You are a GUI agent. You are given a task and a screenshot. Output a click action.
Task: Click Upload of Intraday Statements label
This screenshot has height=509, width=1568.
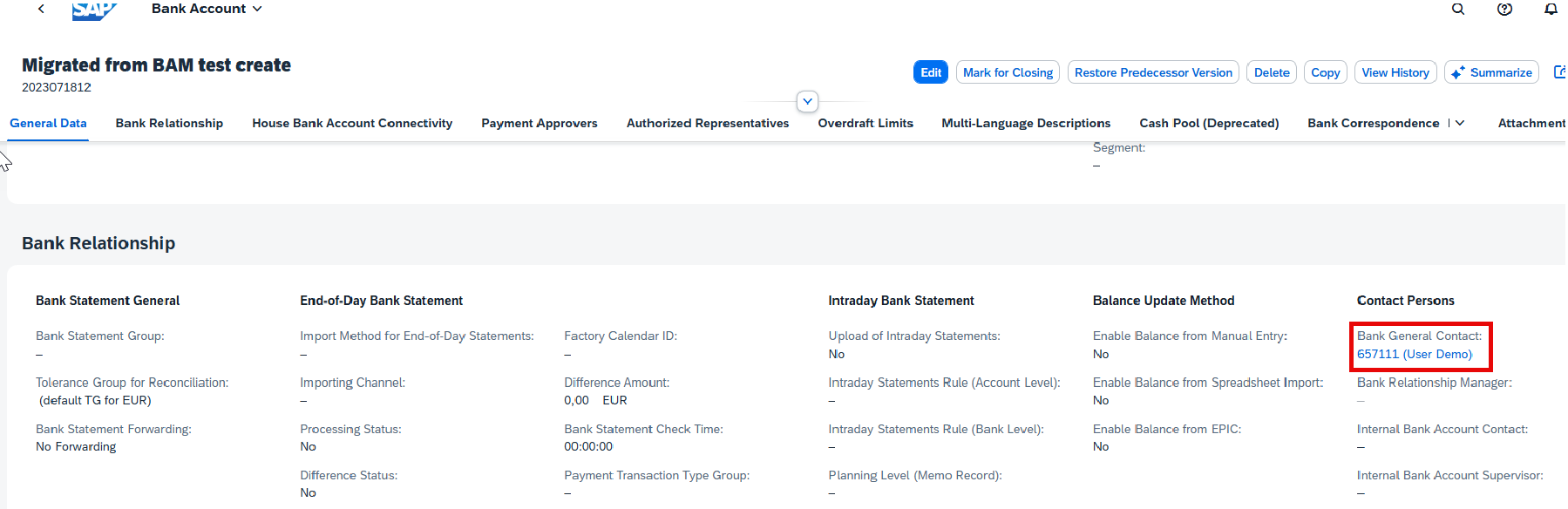[x=914, y=336]
